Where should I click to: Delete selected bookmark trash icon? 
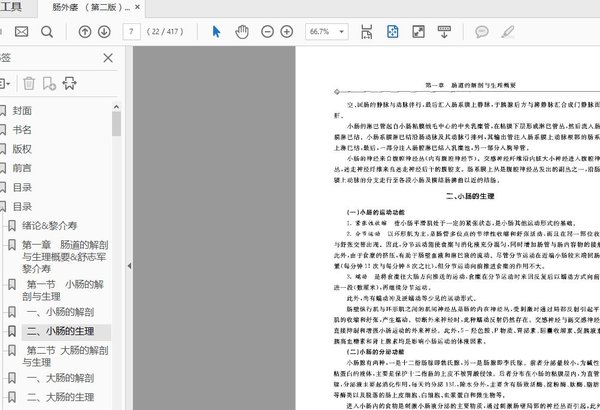pos(29,83)
